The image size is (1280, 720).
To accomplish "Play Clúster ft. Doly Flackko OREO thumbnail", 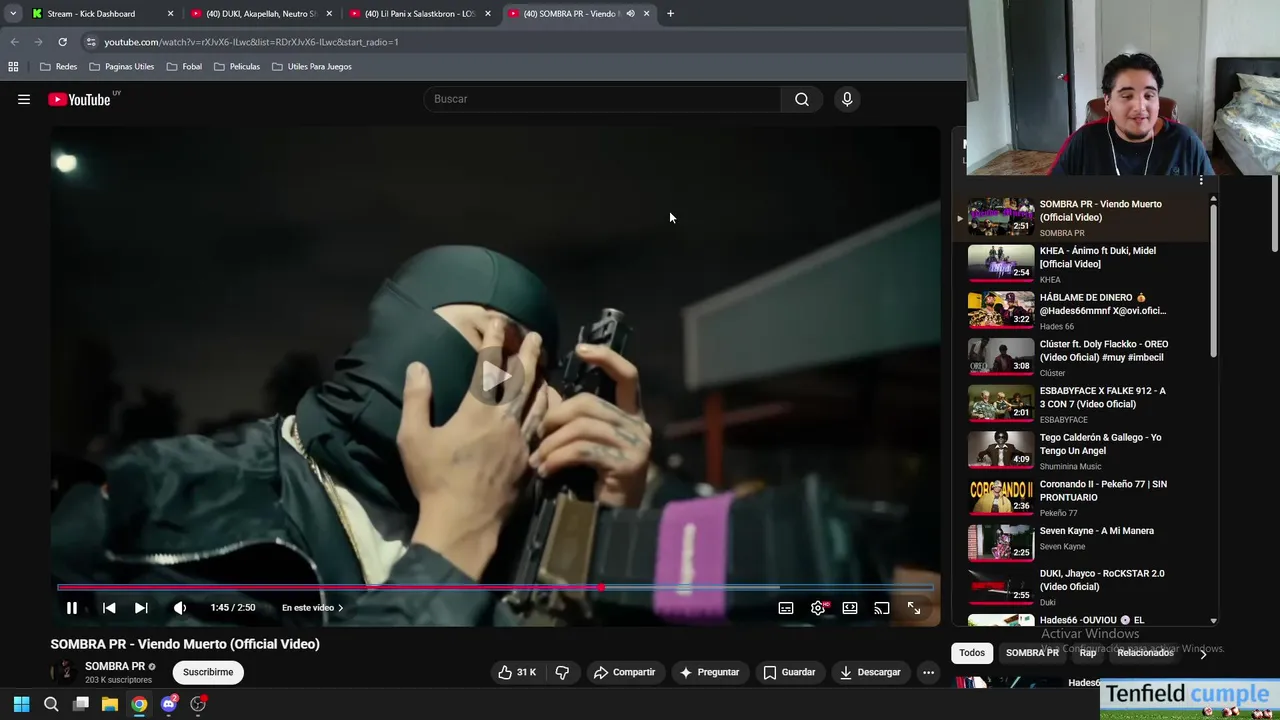I will point(1001,356).
